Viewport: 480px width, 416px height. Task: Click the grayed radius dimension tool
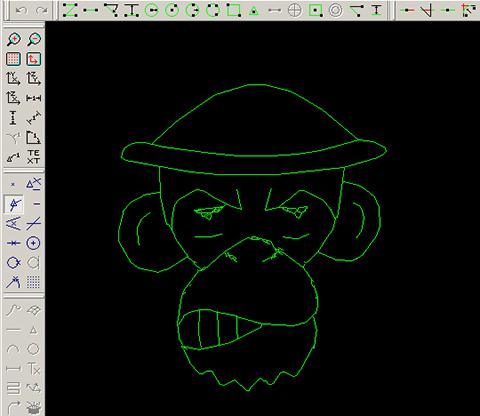[13, 137]
